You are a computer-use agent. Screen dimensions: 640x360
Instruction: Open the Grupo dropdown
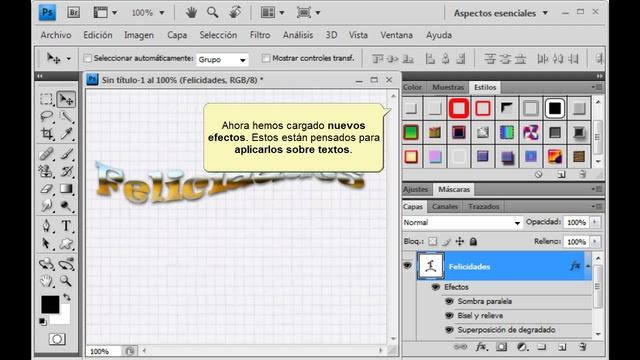point(222,60)
